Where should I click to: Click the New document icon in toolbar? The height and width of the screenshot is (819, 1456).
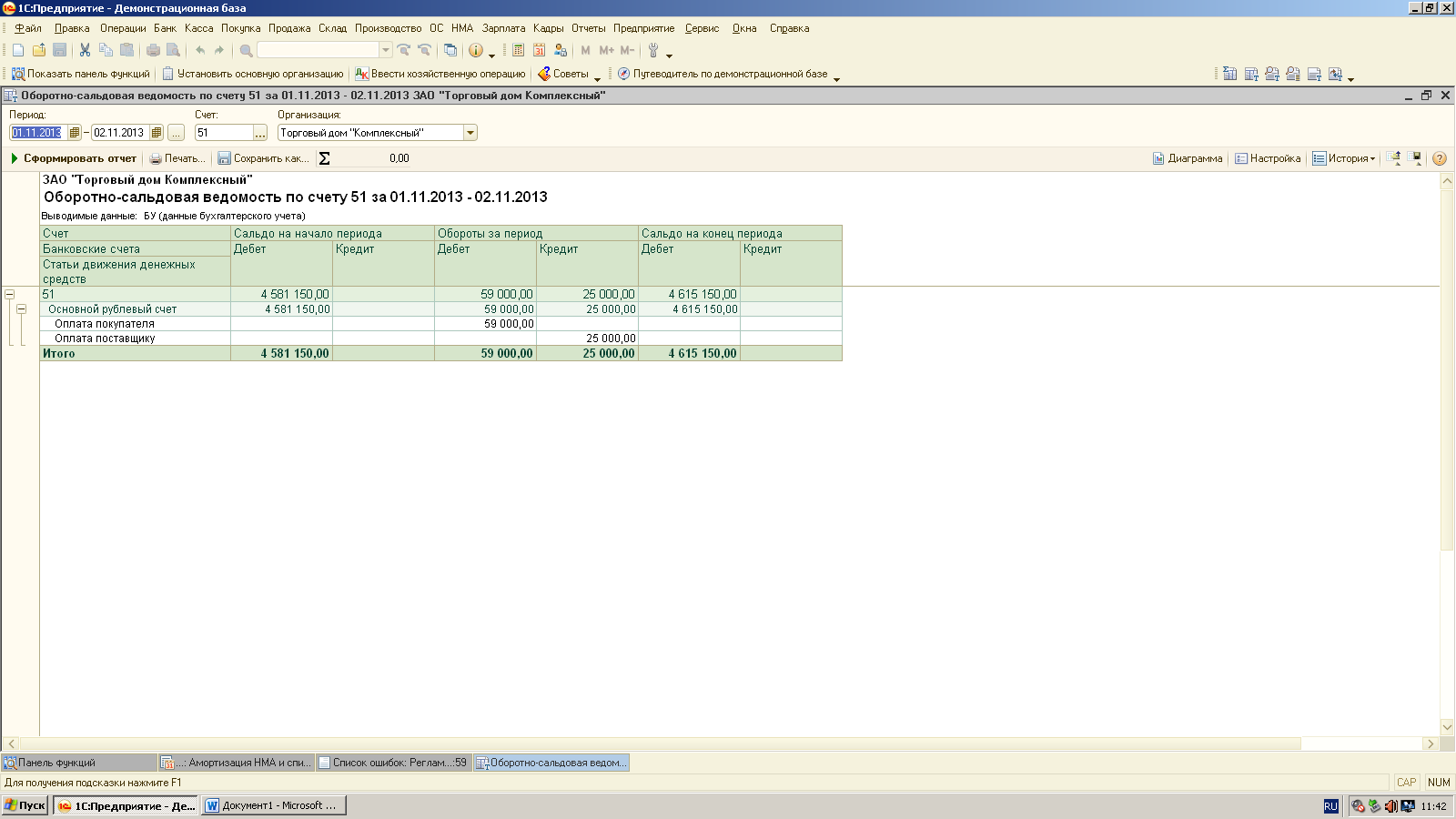18,50
